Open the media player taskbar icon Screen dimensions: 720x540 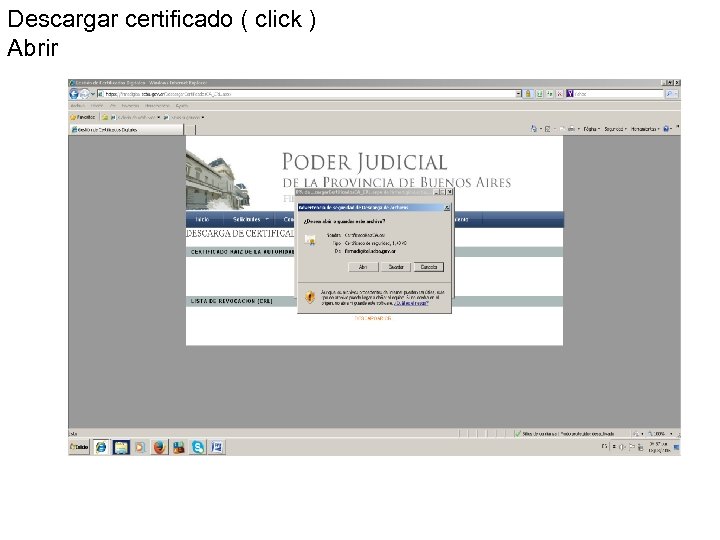(141, 447)
